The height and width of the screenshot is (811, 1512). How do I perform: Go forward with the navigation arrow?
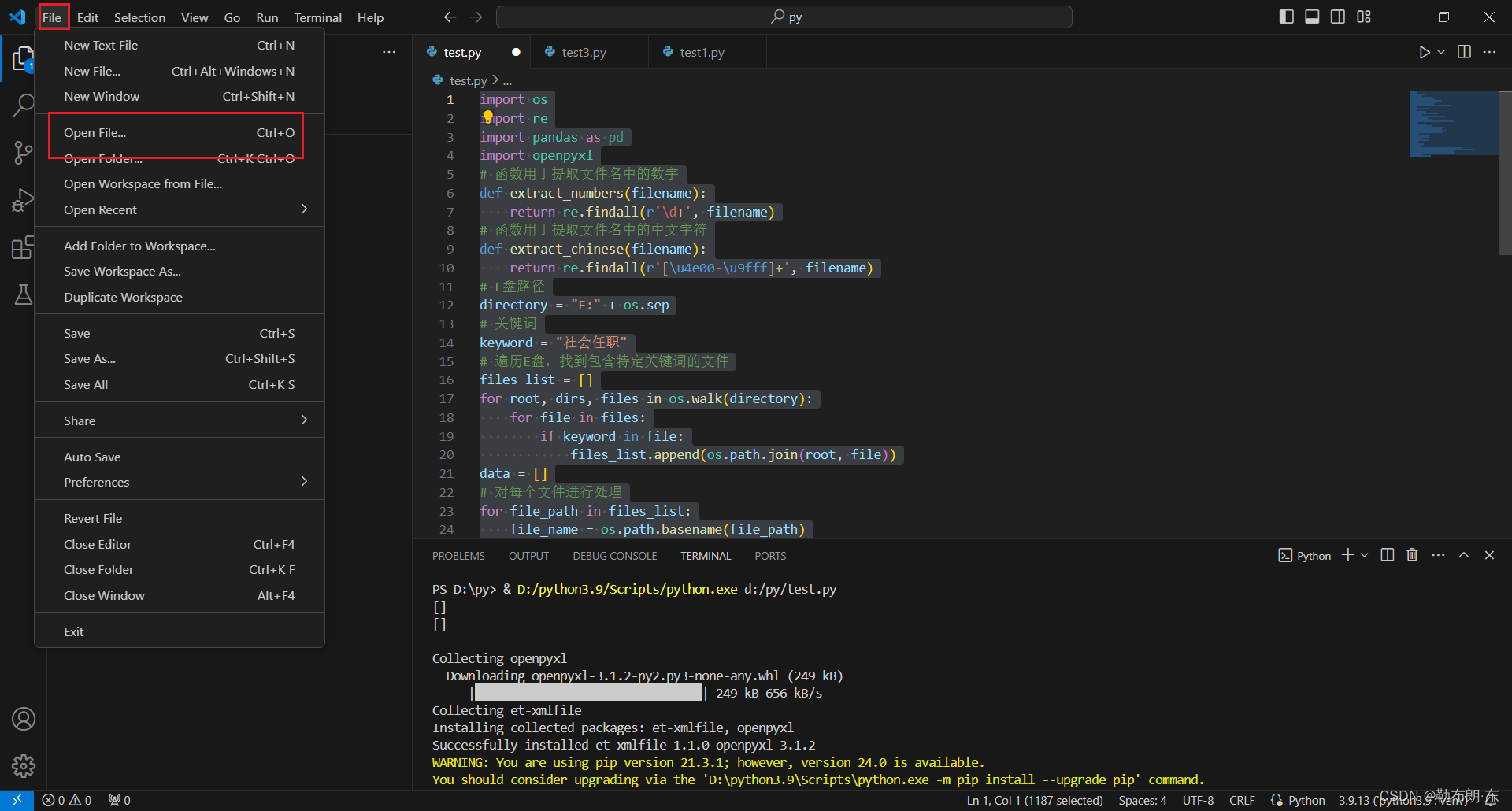tap(476, 17)
